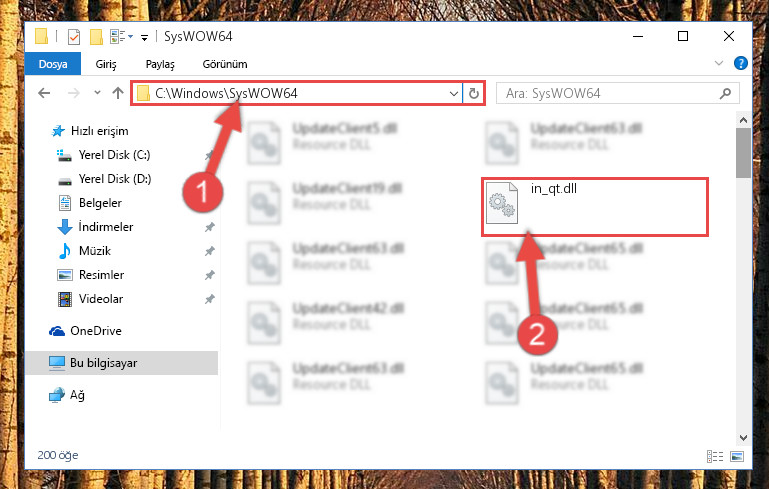Refresh the SysWOW64 folder view
Viewport: 769px width, 489px height.
(x=473, y=93)
